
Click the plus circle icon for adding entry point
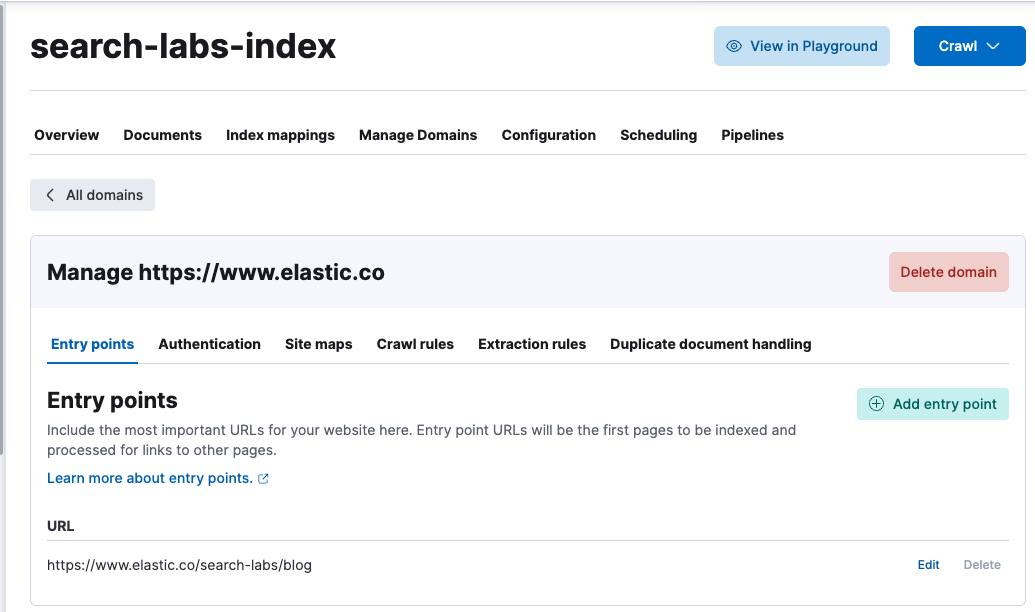[876, 404]
